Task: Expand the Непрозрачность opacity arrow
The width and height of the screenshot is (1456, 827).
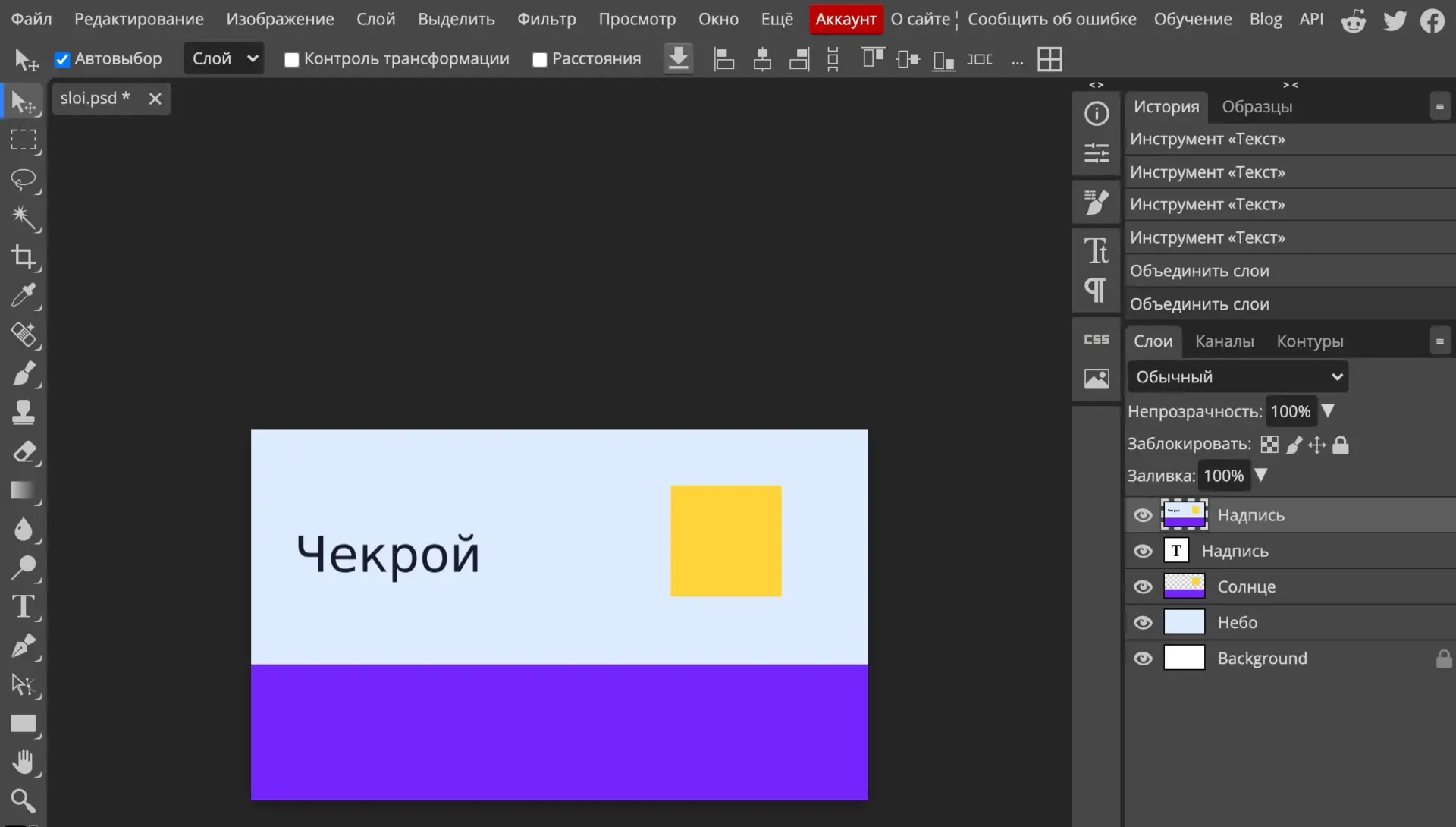Action: pyautogui.click(x=1328, y=410)
